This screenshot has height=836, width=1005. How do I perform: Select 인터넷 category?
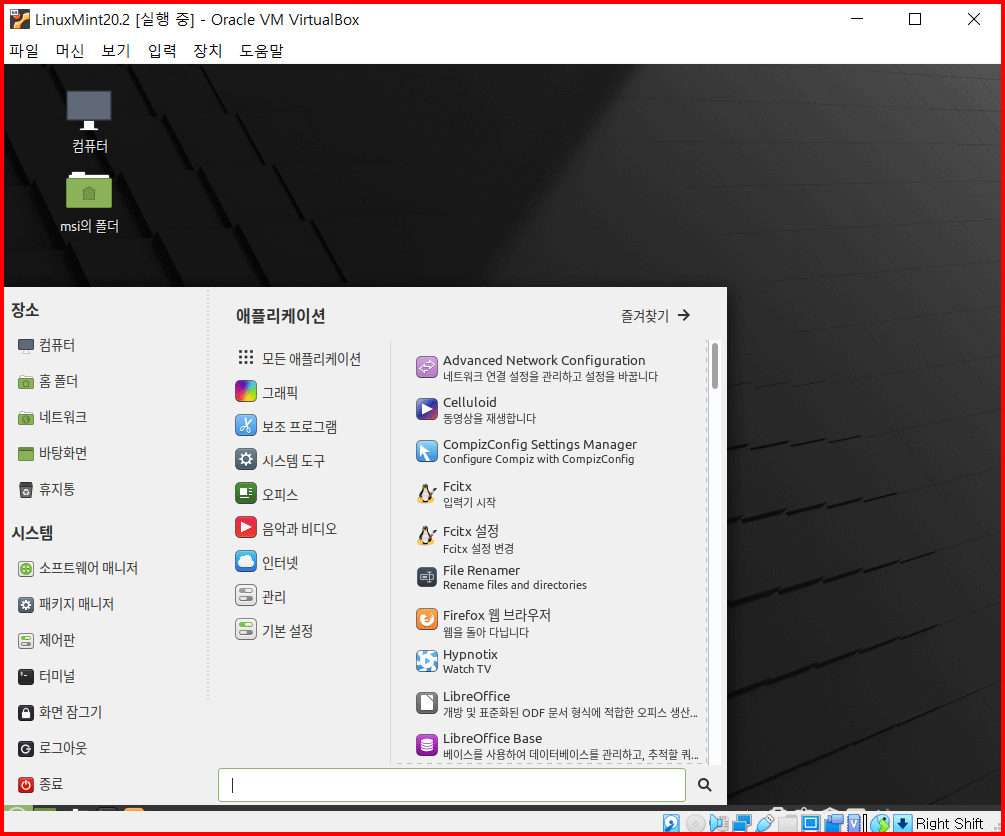[x=267, y=562]
